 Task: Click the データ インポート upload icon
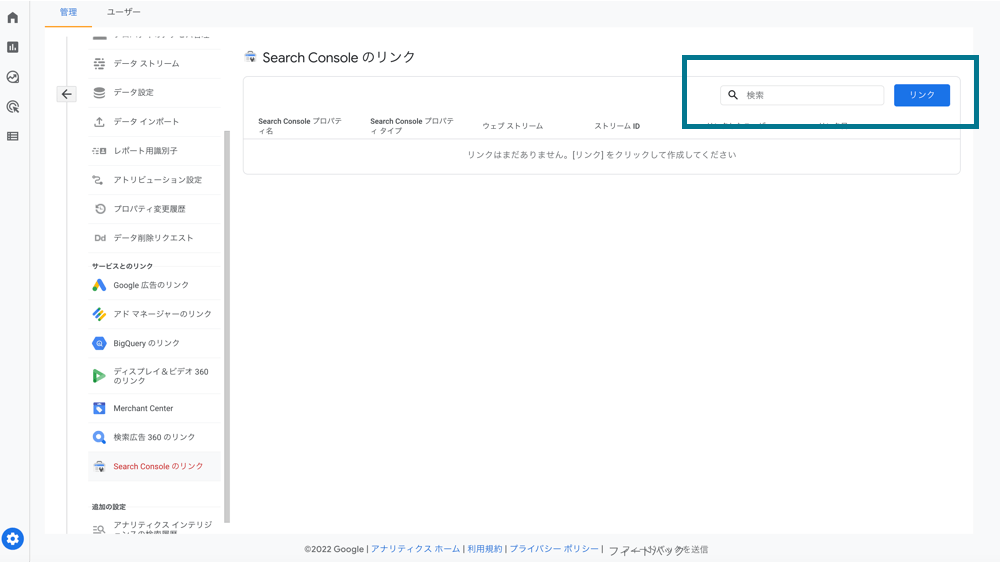(x=99, y=121)
